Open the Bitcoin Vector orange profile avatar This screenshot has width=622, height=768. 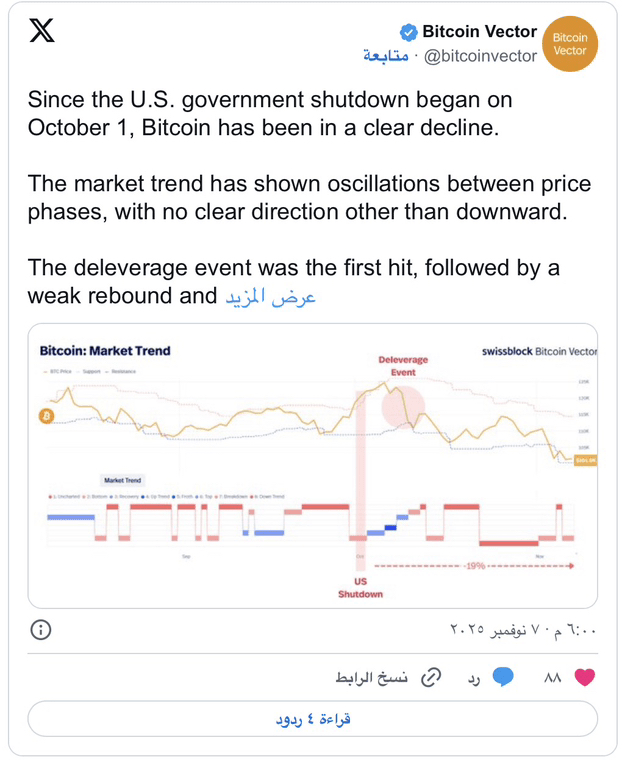(x=570, y=45)
